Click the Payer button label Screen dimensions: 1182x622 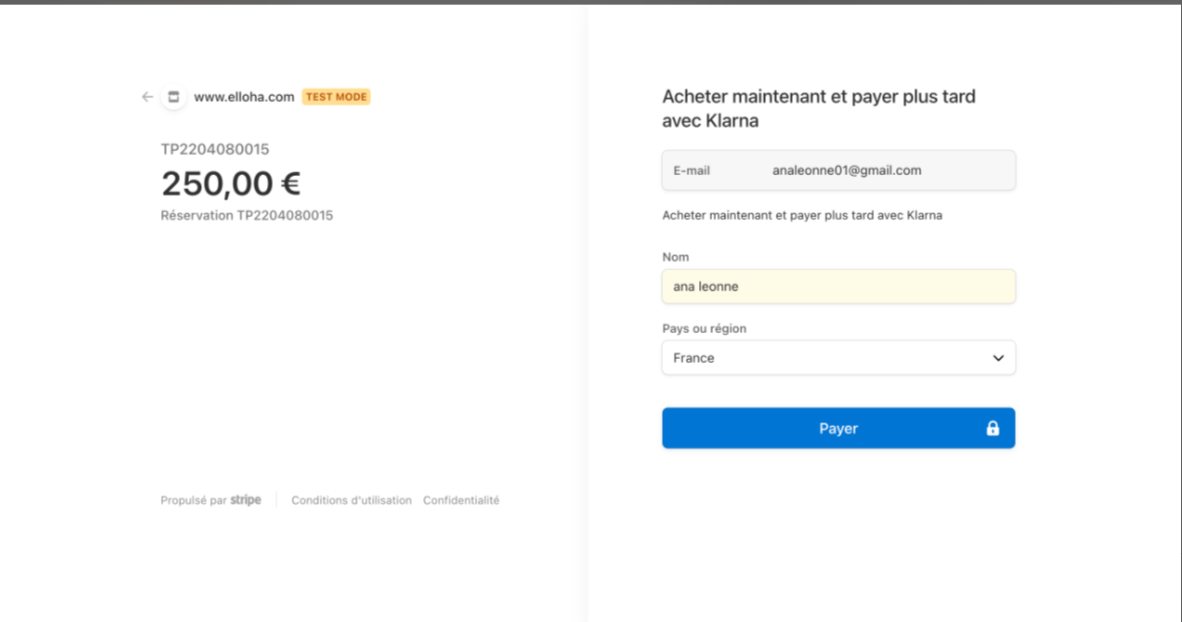click(838, 428)
